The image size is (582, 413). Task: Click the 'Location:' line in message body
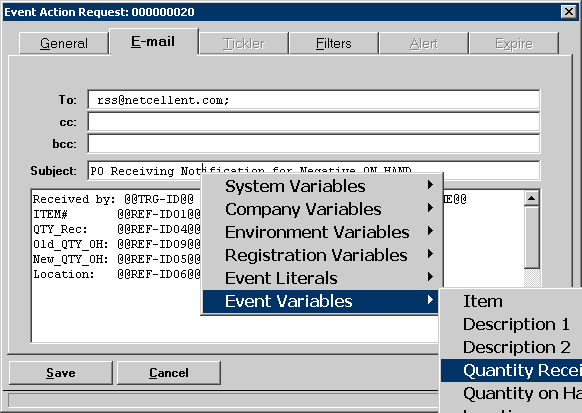117,274
